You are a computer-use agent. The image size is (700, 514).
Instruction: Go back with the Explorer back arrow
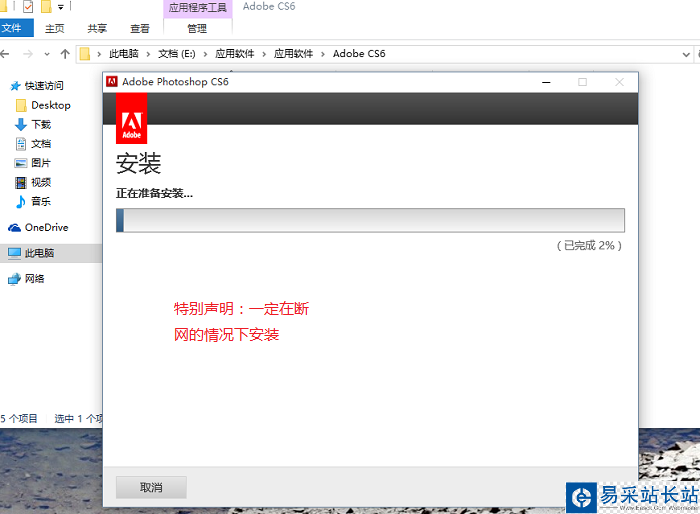click(5, 54)
